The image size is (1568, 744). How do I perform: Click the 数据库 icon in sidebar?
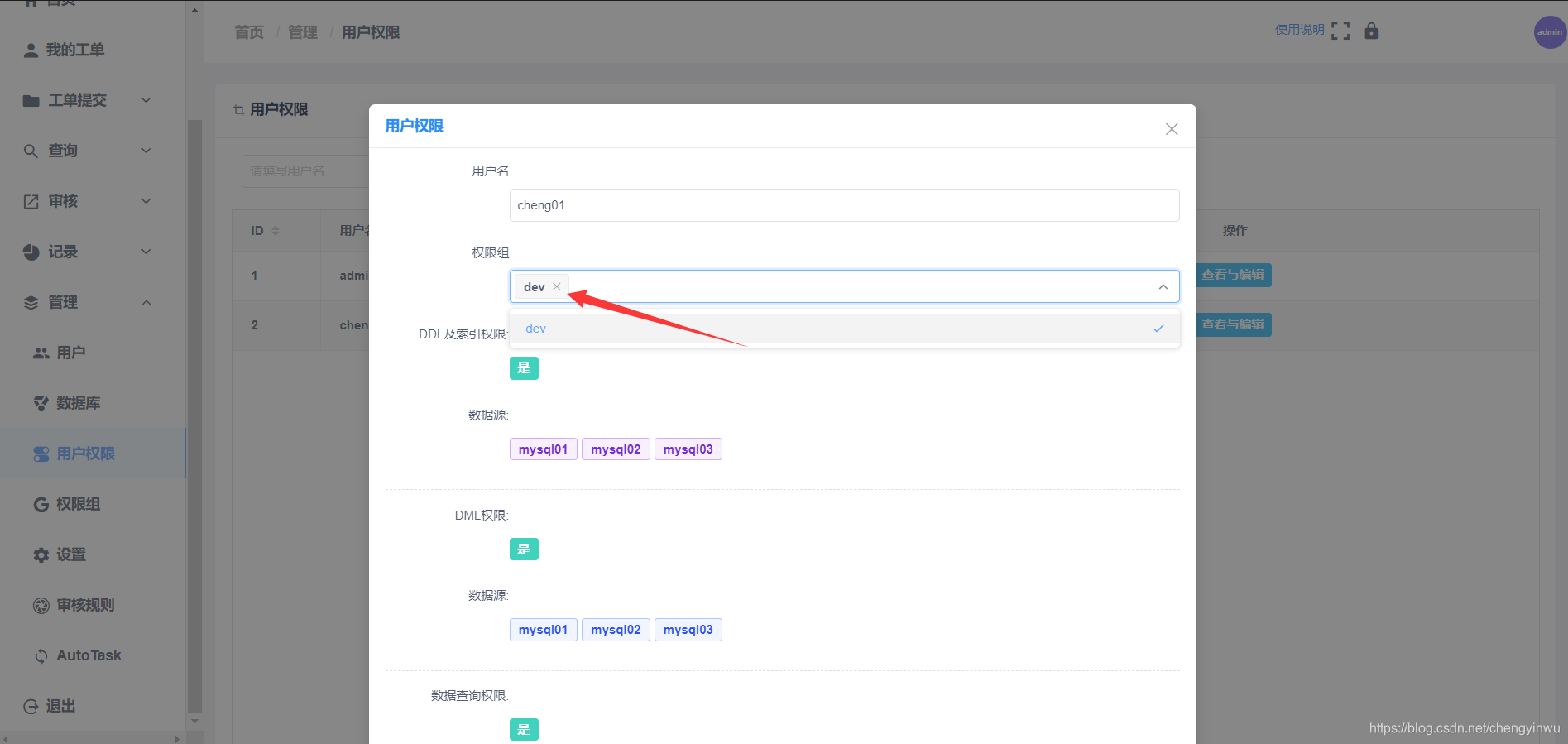pos(41,404)
